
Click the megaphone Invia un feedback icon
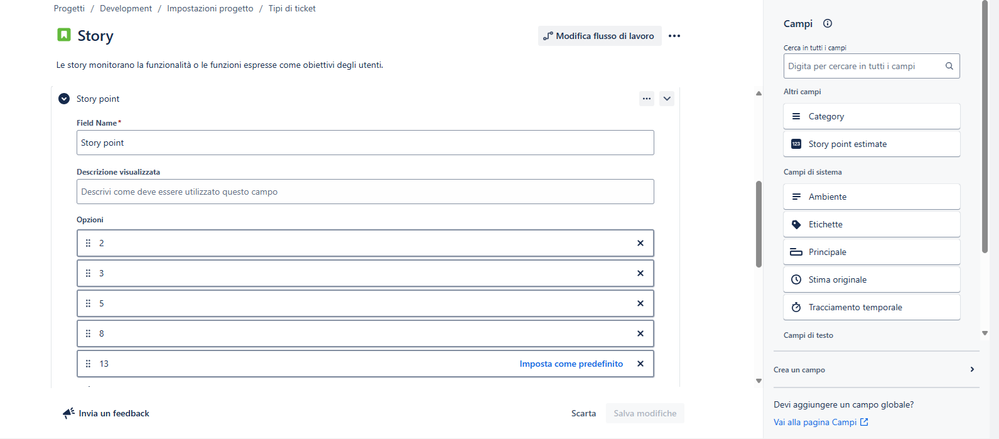pyautogui.click(x=69, y=414)
